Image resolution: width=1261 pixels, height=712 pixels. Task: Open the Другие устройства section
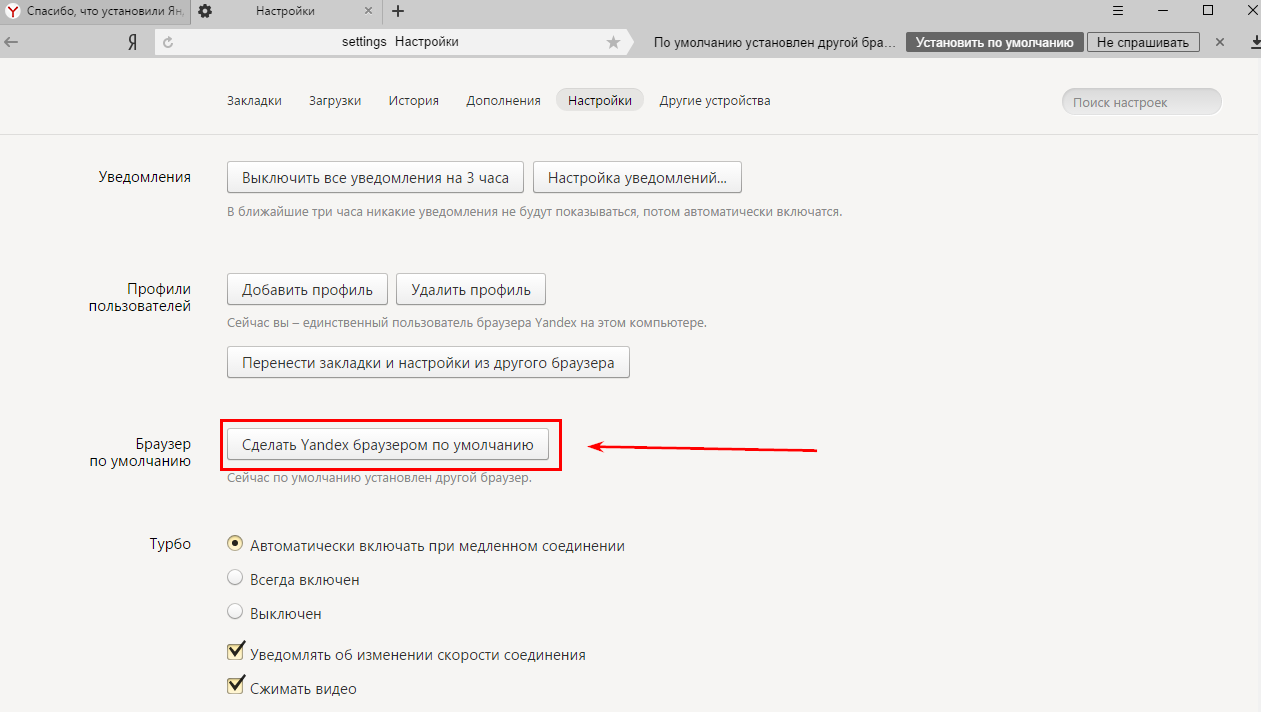(715, 101)
